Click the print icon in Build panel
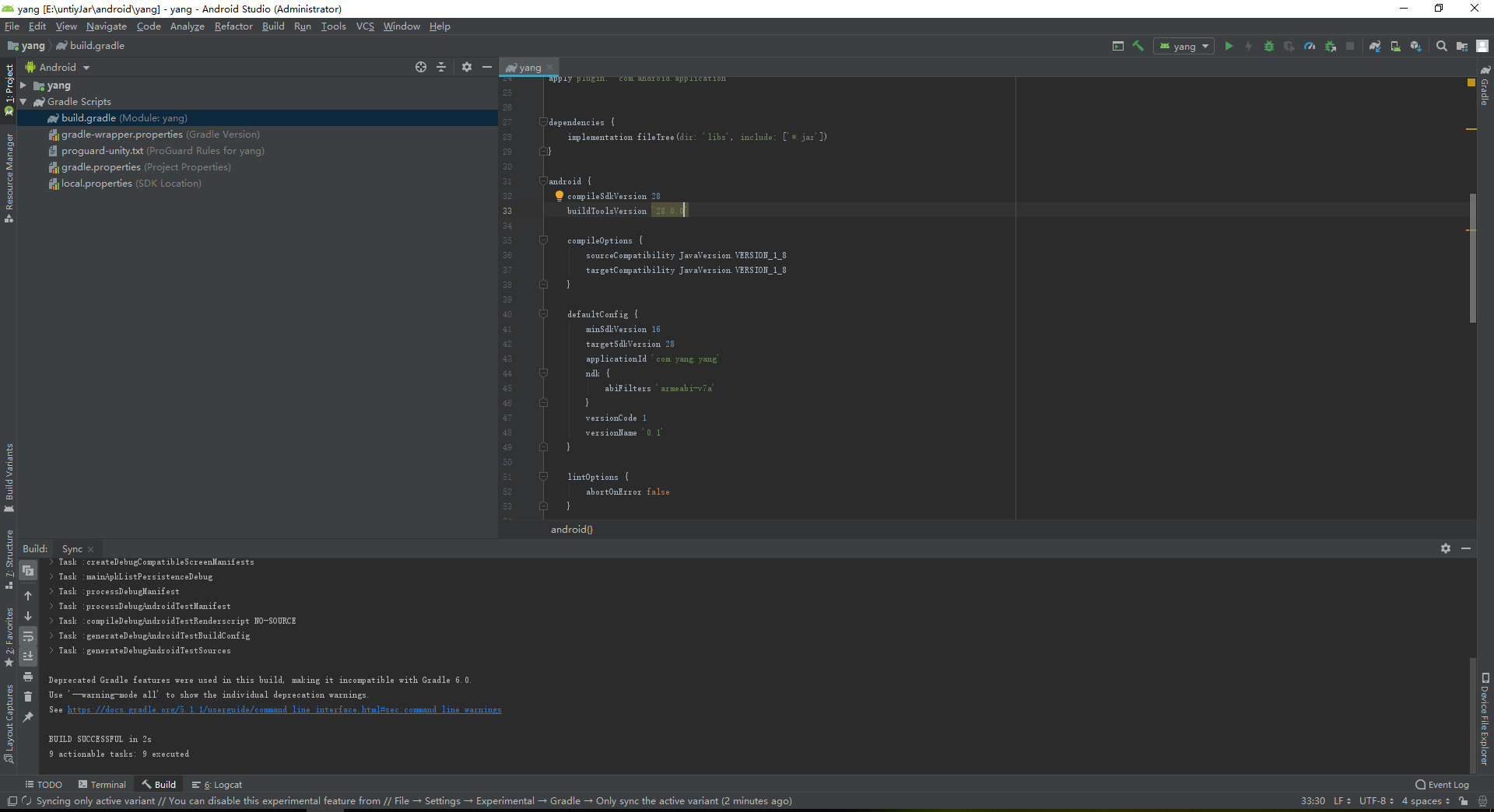The height and width of the screenshot is (812, 1494). (28, 677)
